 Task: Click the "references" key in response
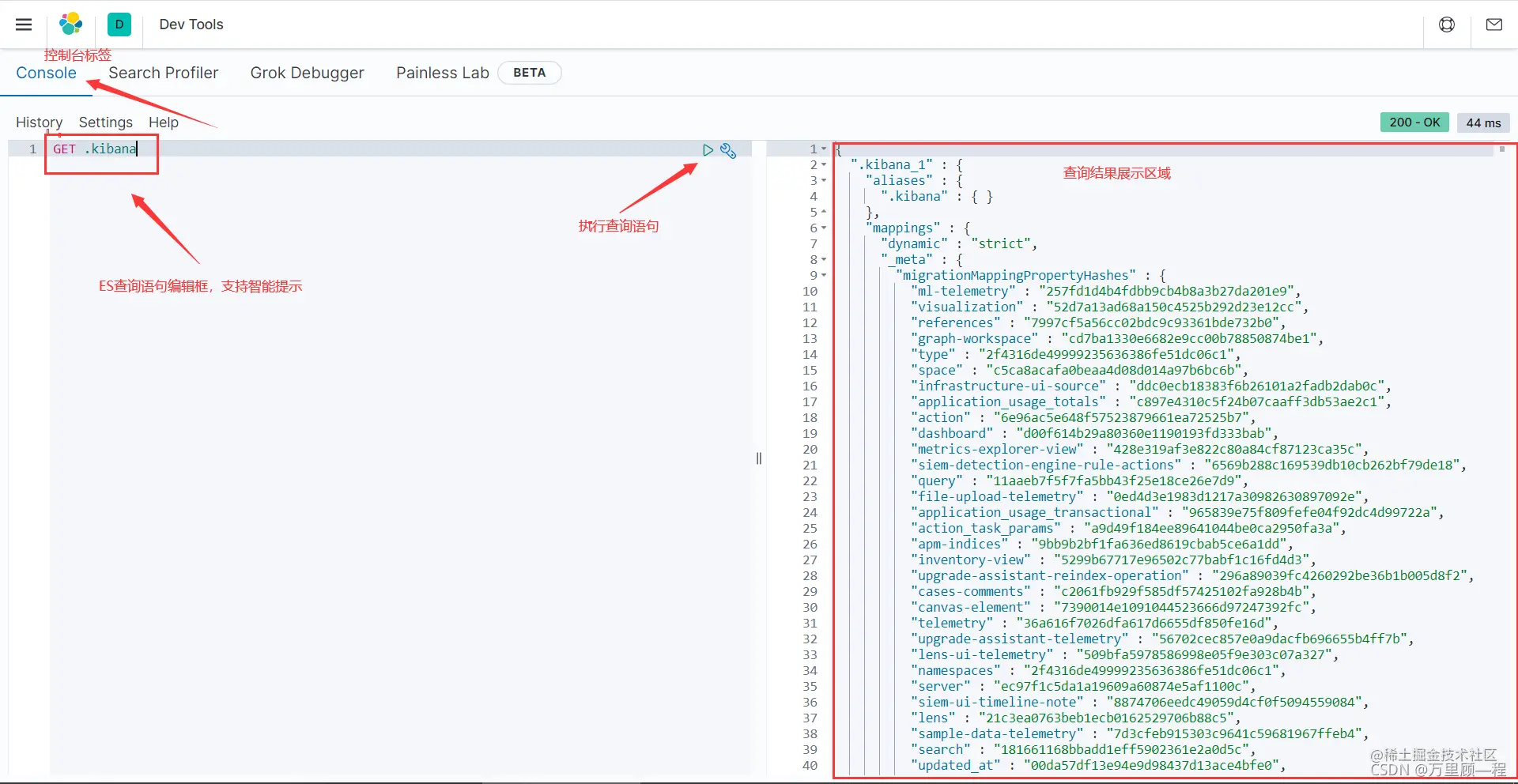(x=955, y=322)
